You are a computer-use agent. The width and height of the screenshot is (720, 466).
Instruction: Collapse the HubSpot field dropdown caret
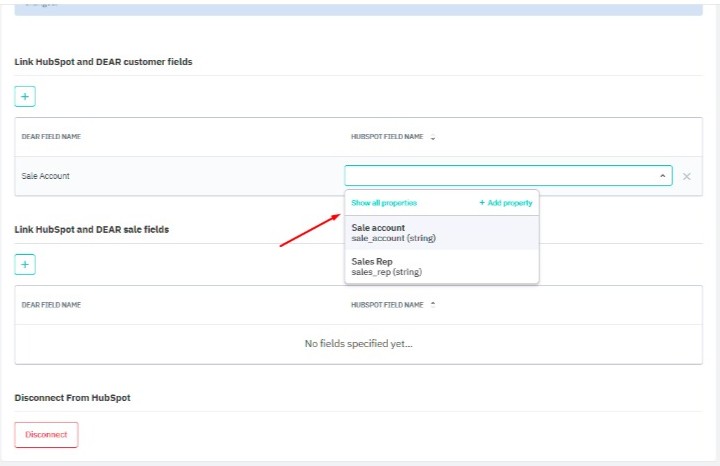click(x=662, y=176)
